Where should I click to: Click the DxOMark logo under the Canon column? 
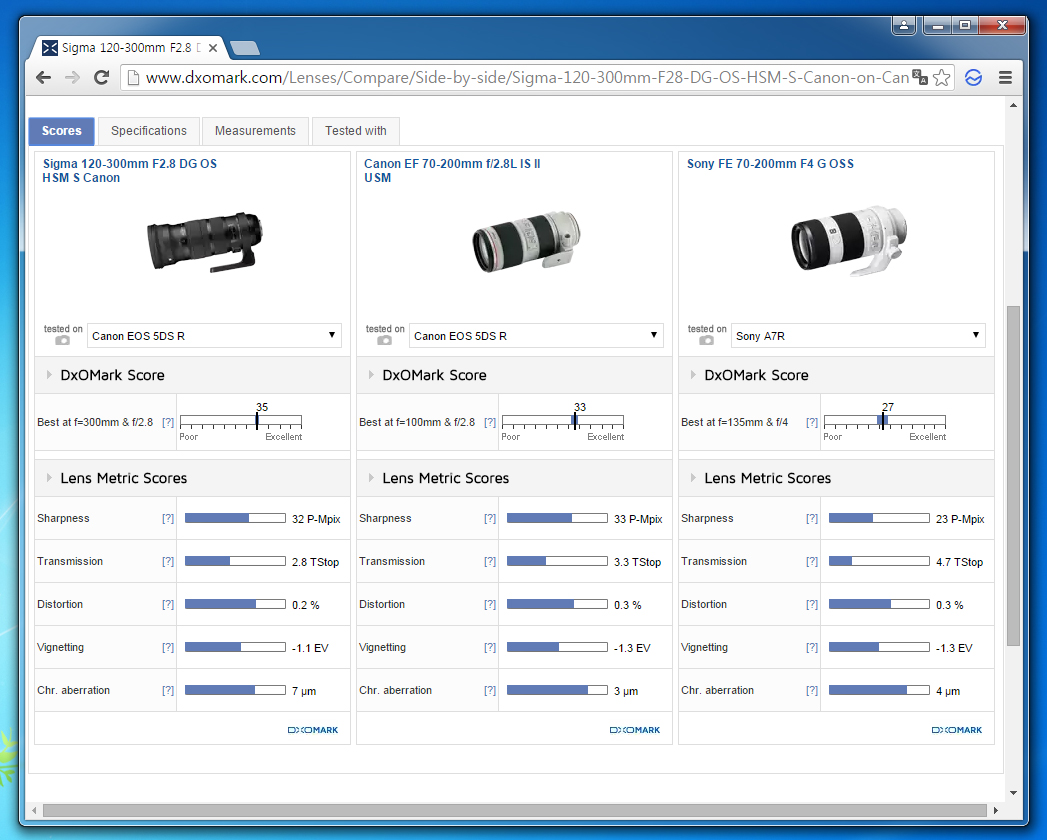click(635, 730)
